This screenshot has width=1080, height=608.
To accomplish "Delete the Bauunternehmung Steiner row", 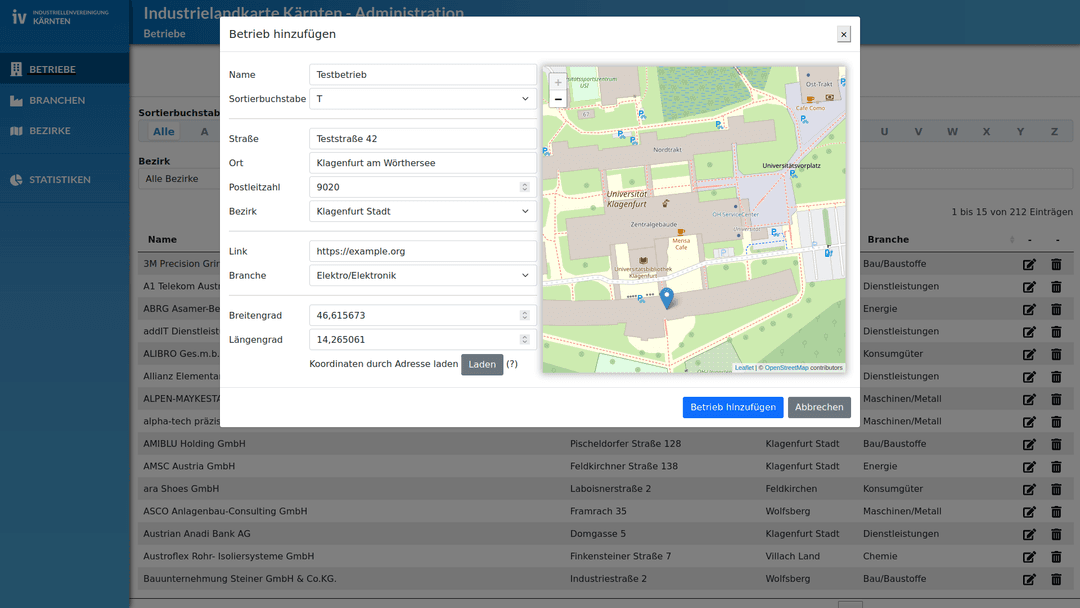I will (1056, 579).
